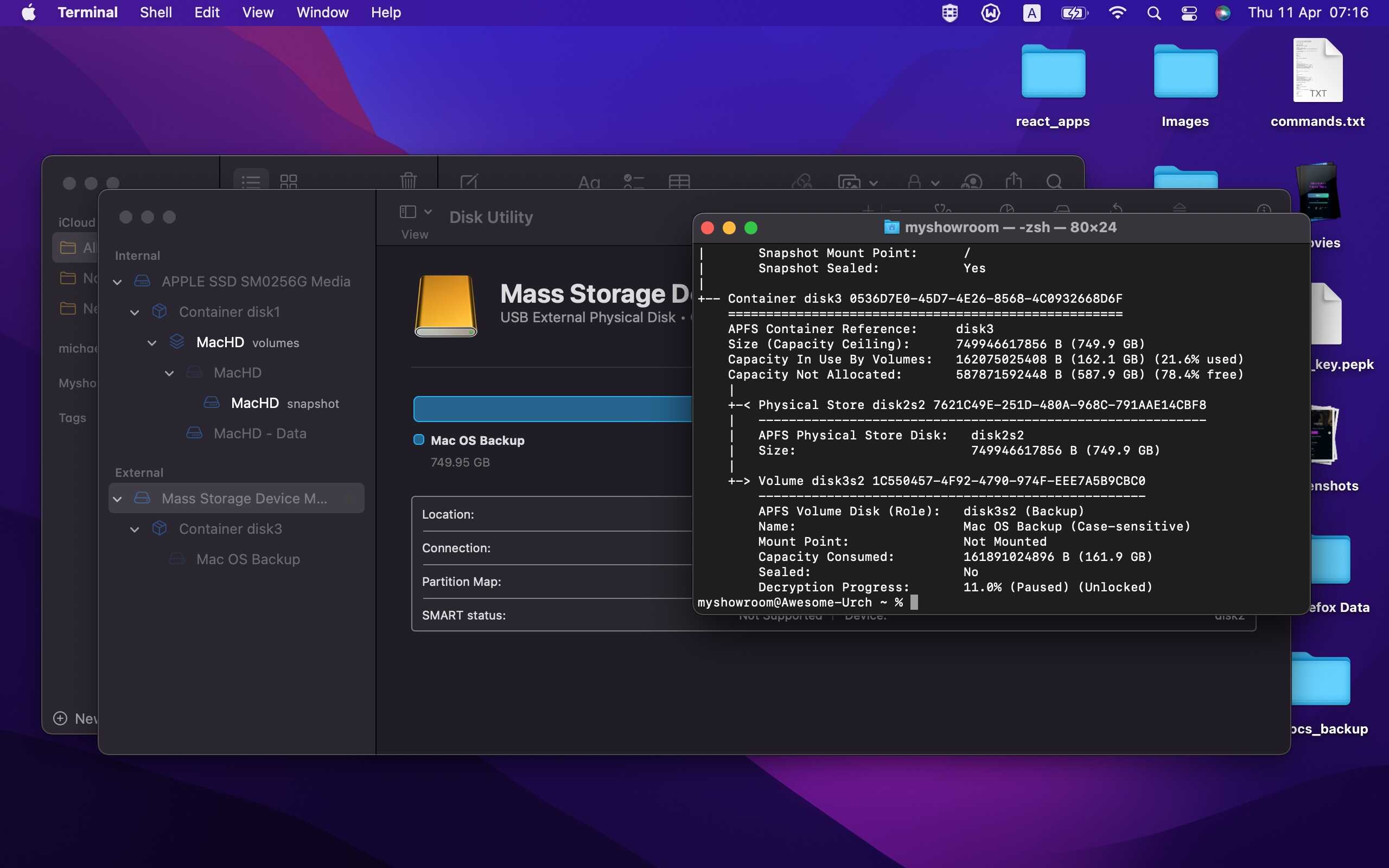Screen dimensions: 1389x868
Task: Click the Mac OS Backup legend color square
Action: pos(419,440)
